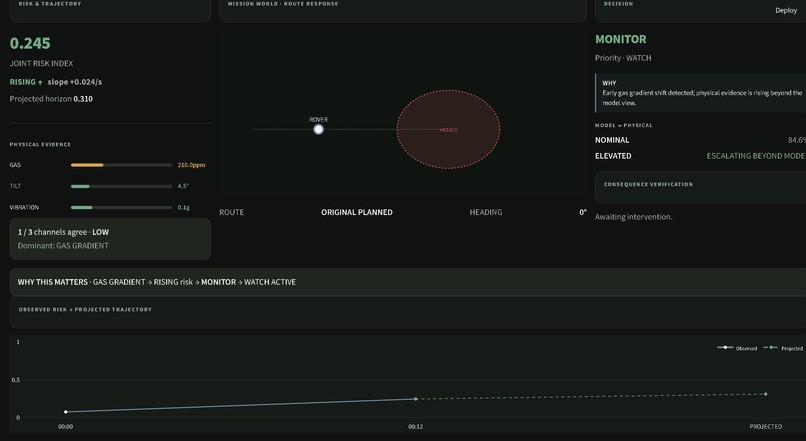Click the PROJECTED axis label
This screenshot has width=806, height=441.
point(766,427)
